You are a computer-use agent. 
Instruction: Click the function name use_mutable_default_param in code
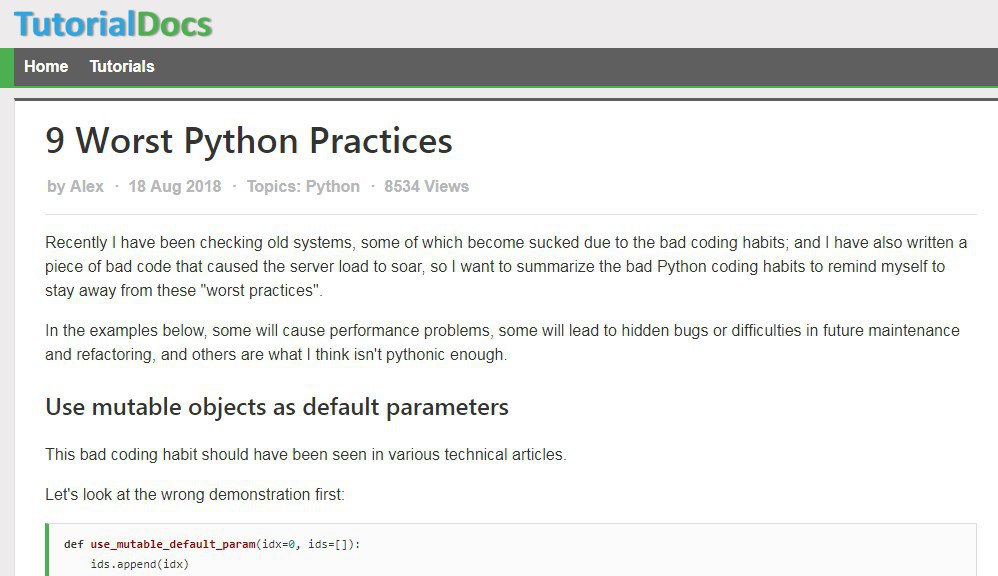pos(173,544)
